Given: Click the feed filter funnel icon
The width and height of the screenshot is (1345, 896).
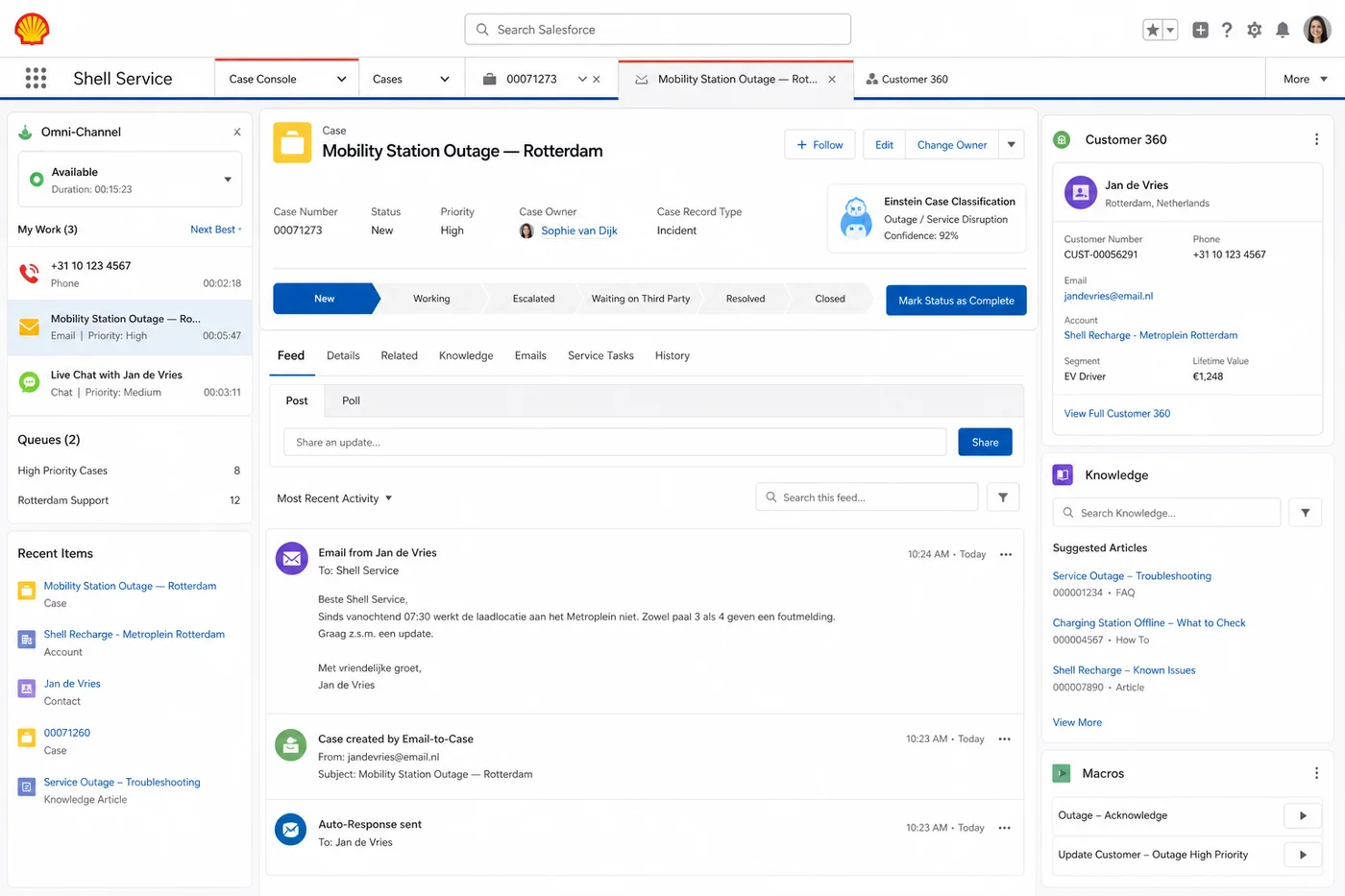Looking at the screenshot, I should [x=1003, y=497].
